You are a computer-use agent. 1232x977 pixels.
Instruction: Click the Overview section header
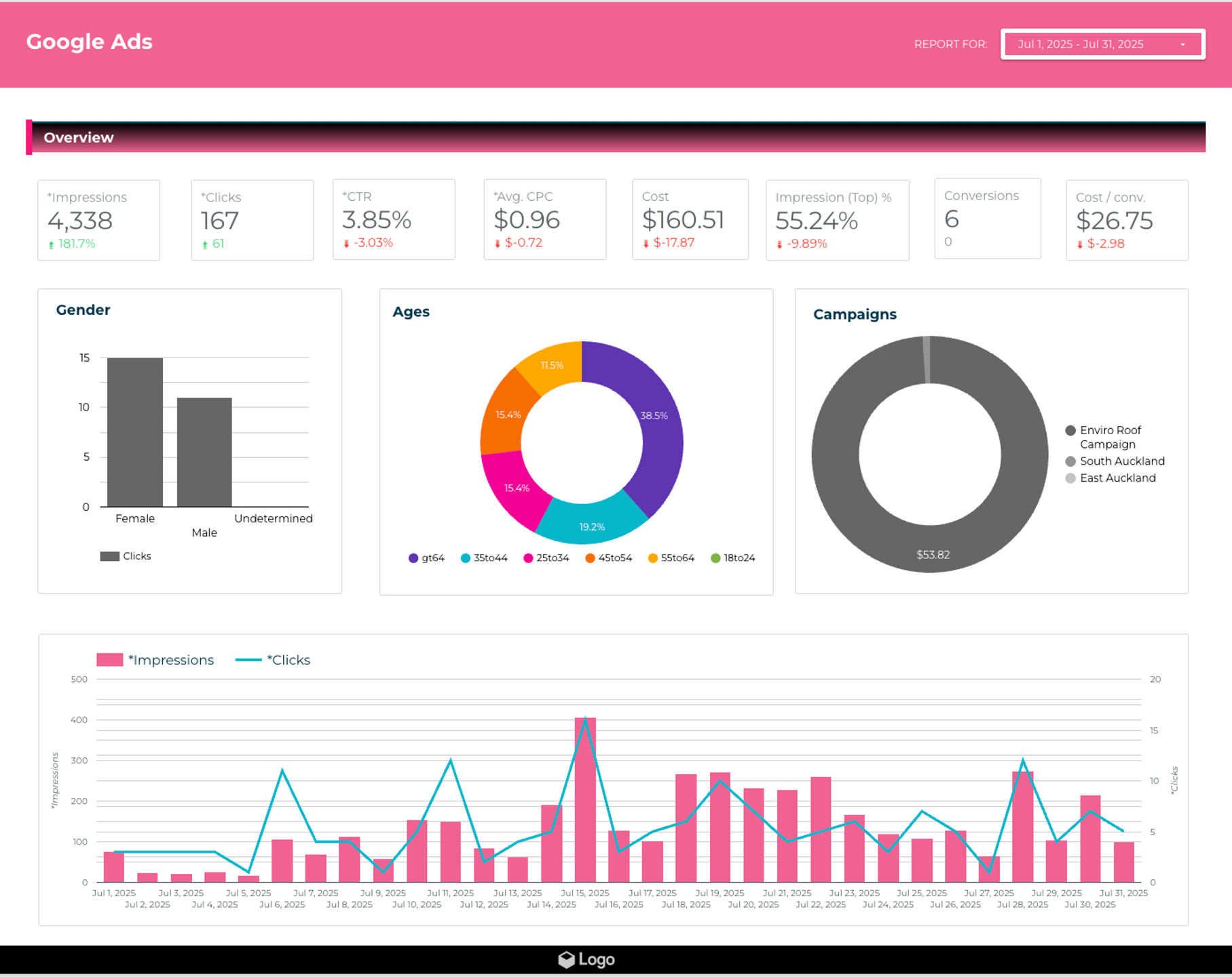[616, 138]
